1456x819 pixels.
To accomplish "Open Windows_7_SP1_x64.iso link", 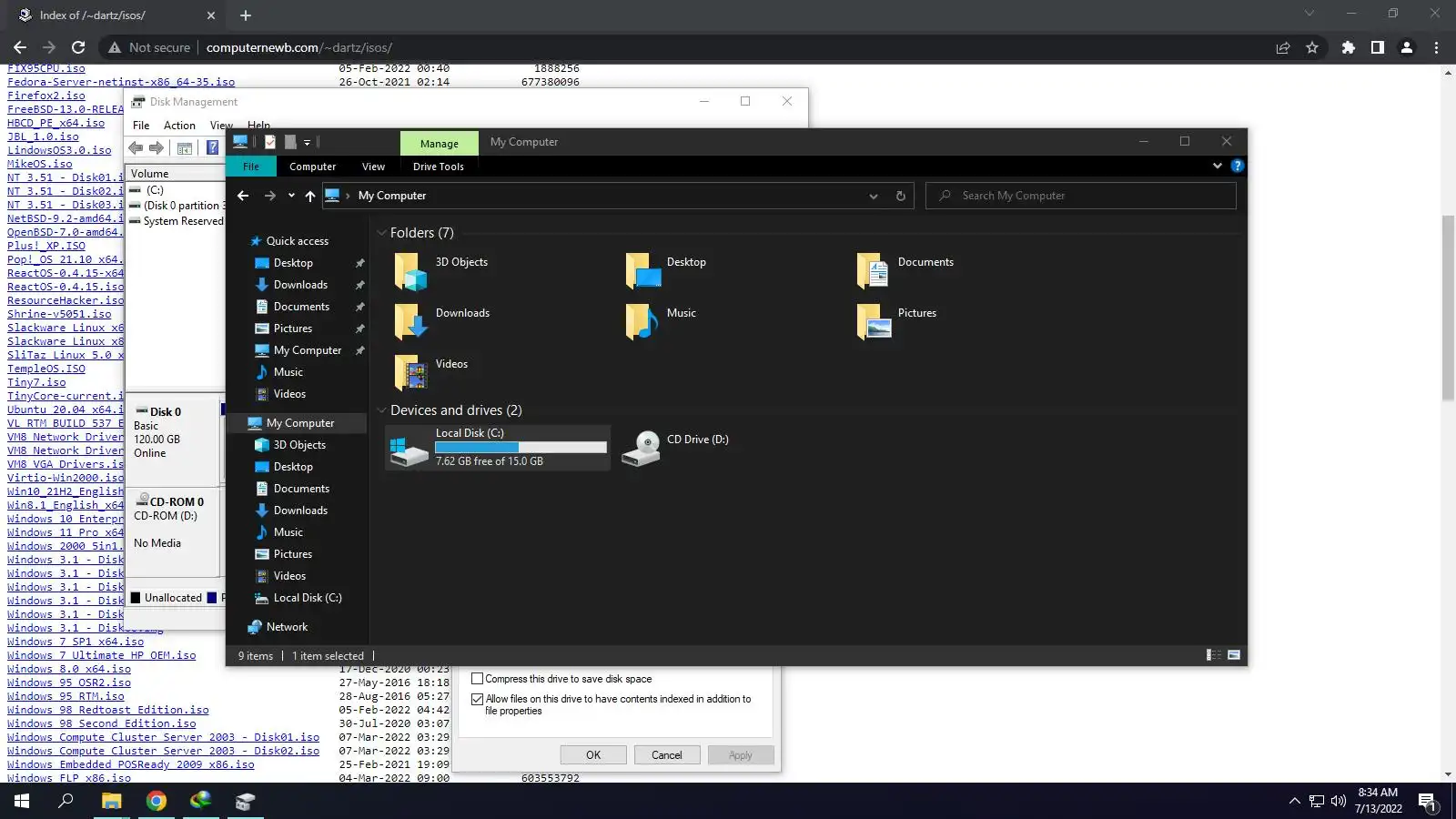I will 76,642.
